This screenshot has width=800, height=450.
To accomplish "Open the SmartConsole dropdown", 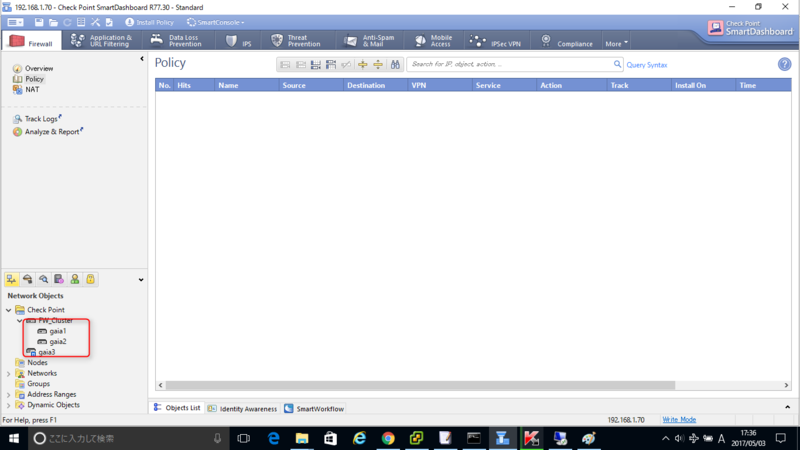I will (x=215, y=22).
